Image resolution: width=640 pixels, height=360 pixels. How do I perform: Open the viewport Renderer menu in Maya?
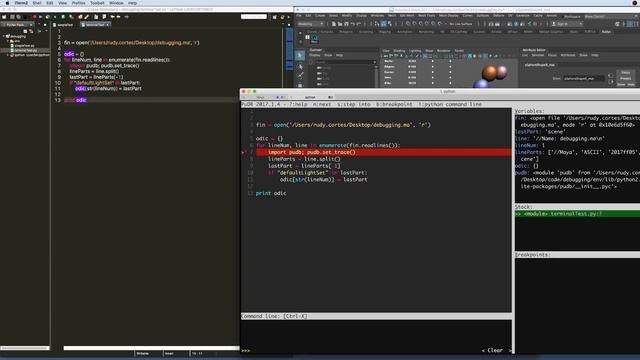(x=444, y=51)
